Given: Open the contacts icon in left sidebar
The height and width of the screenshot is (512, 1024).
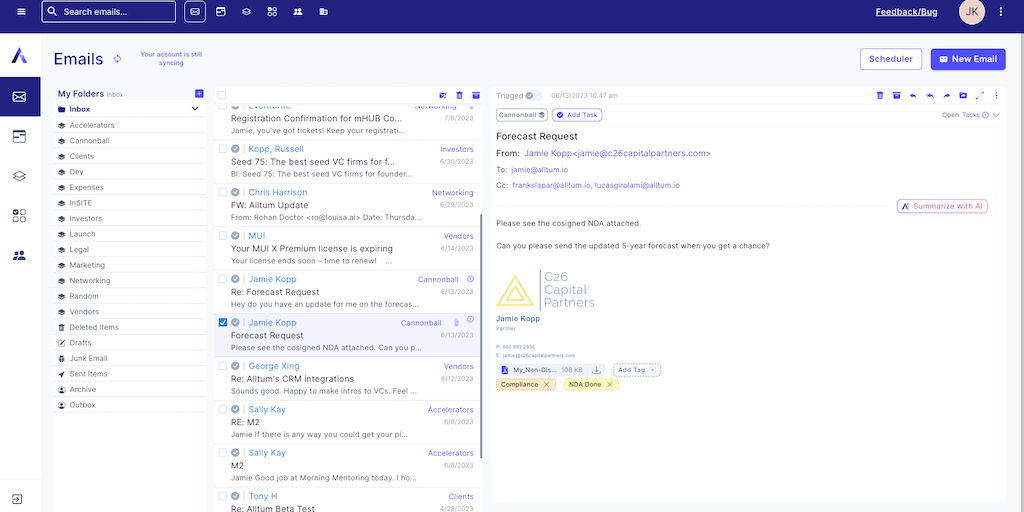Looking at the screenshot, I should [x=19, y=255].
